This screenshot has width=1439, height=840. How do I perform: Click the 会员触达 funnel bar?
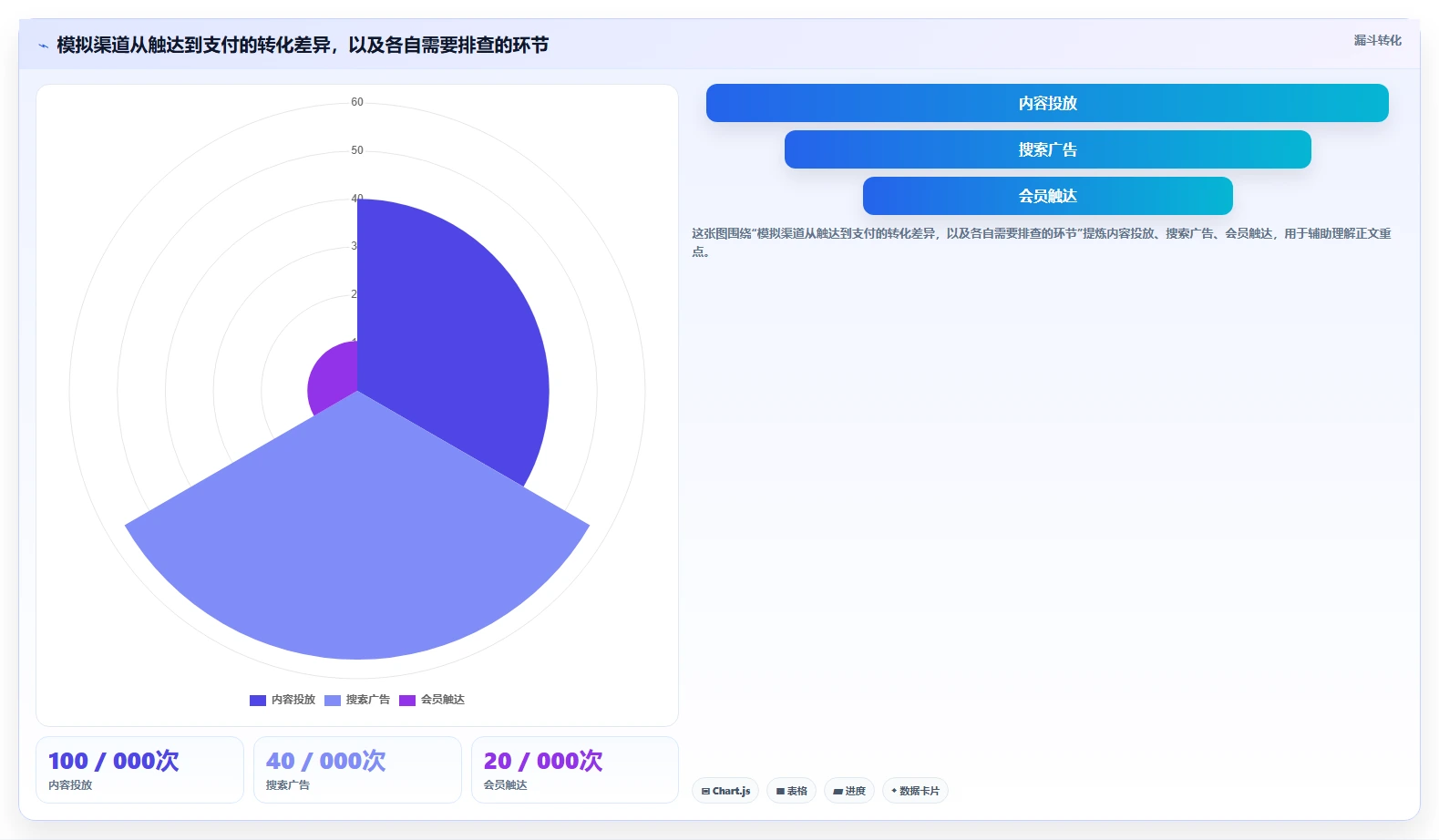pos(1047,196)
